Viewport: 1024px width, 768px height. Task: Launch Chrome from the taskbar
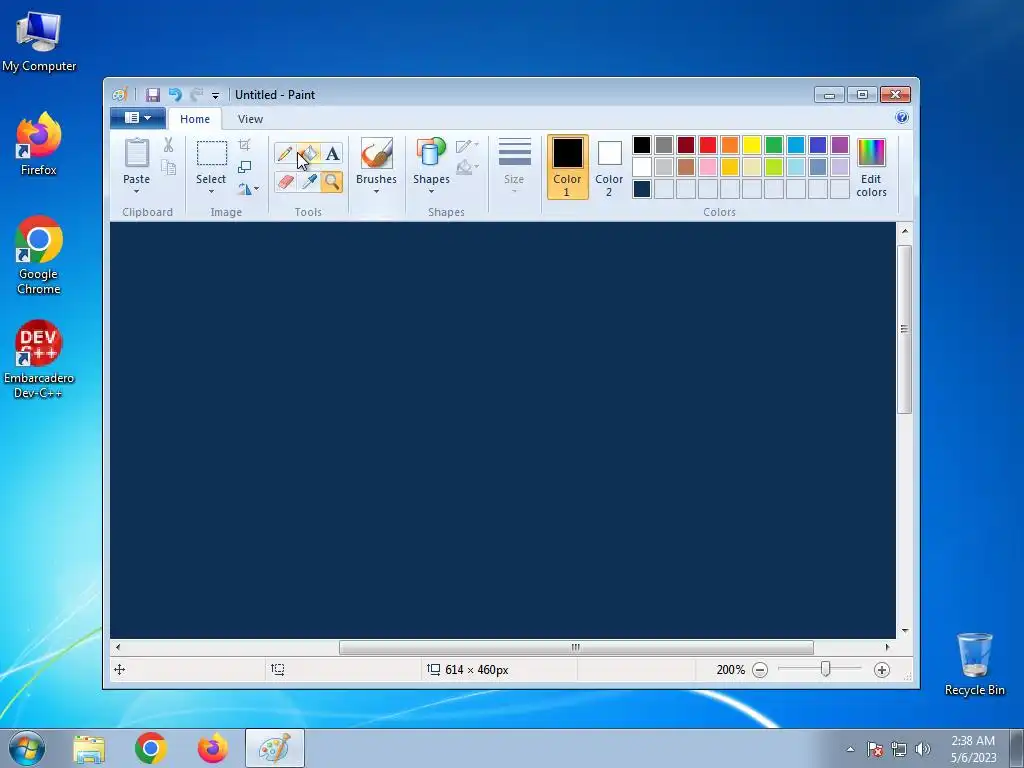151,749
